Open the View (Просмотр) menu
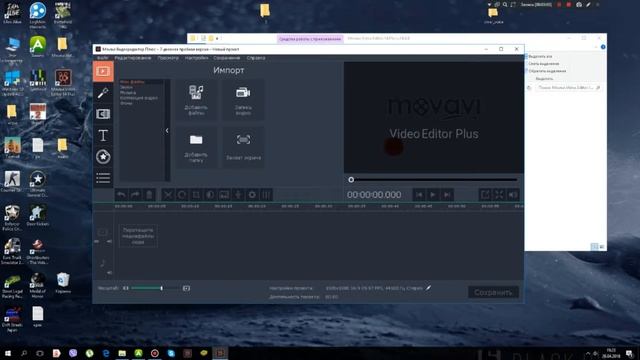The height and width of the screenshot is (360, 640). tap(168, 58)
